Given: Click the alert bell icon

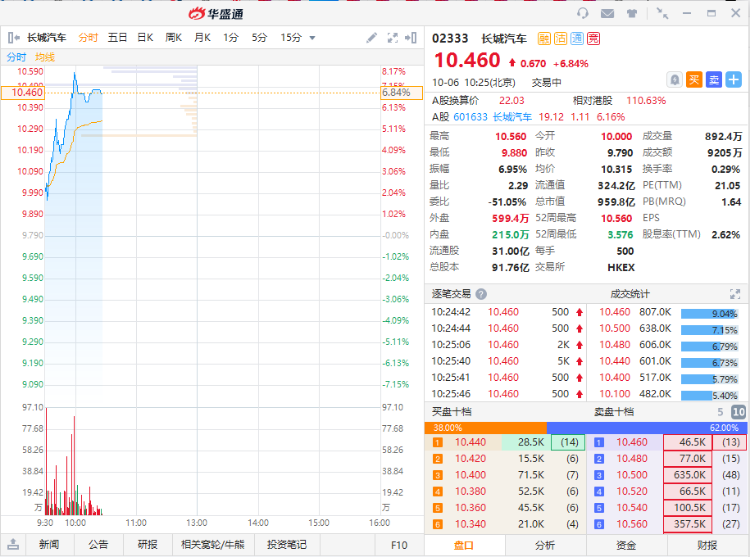Looking at the screenshot, I should click(x=675, y=79).
